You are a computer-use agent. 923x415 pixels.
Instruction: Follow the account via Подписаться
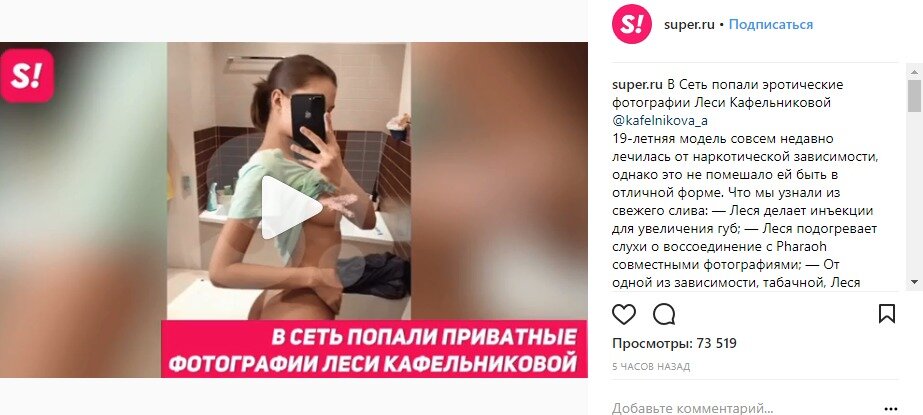(771, 25)
